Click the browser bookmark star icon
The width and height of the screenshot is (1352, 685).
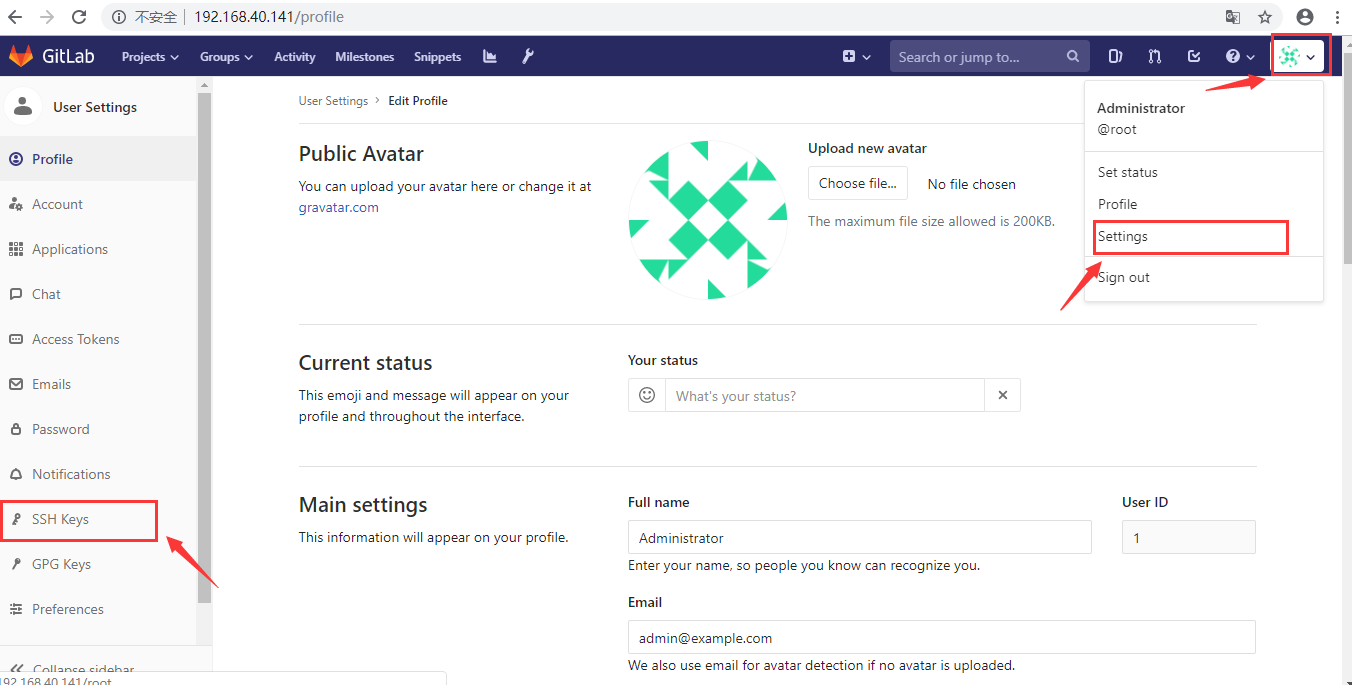pyautogui.click(x=1265, y=17)
